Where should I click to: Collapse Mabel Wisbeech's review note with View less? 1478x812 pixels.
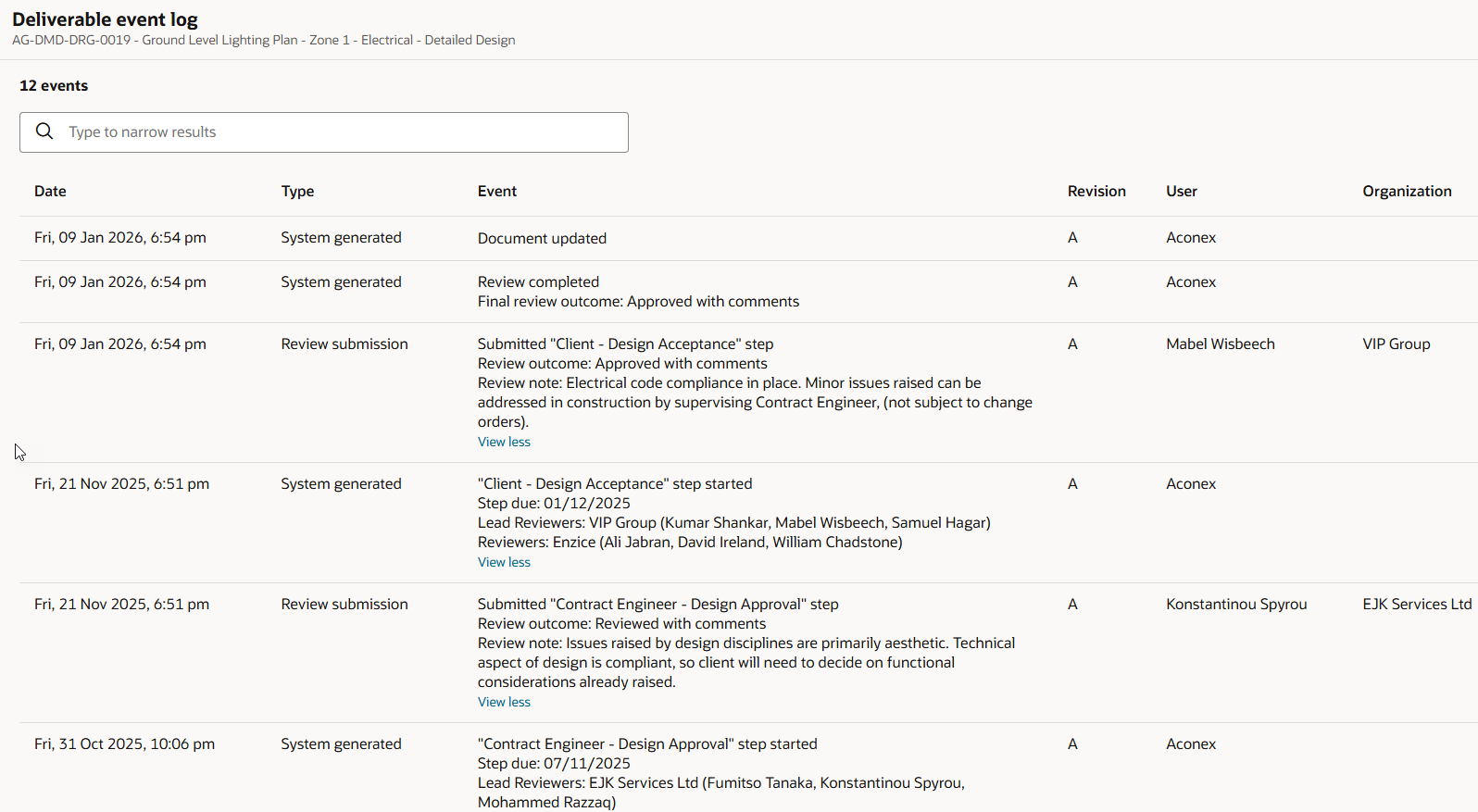click(x=504, y=442)
